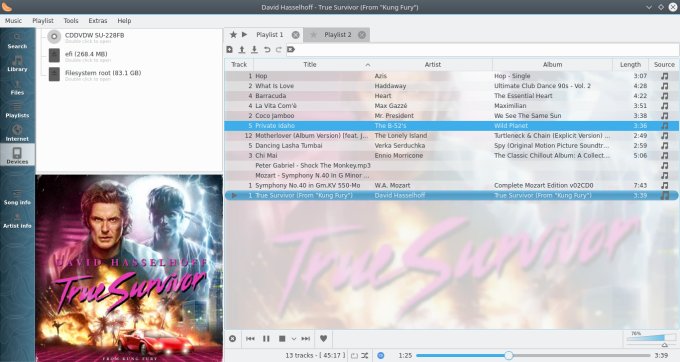This screenshot has width=680, height=362.
Task: Sort playlist by Source column header
Action: [664, 65]
